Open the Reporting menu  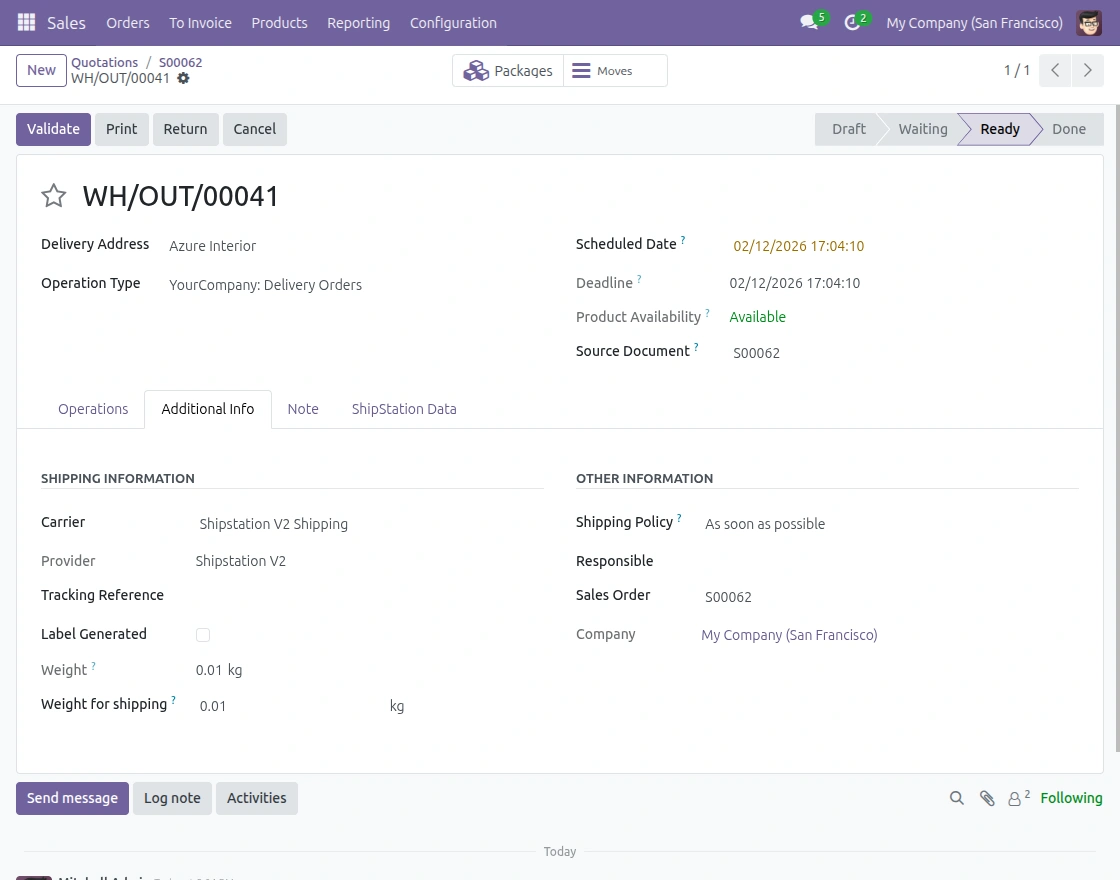coord(359,23)
